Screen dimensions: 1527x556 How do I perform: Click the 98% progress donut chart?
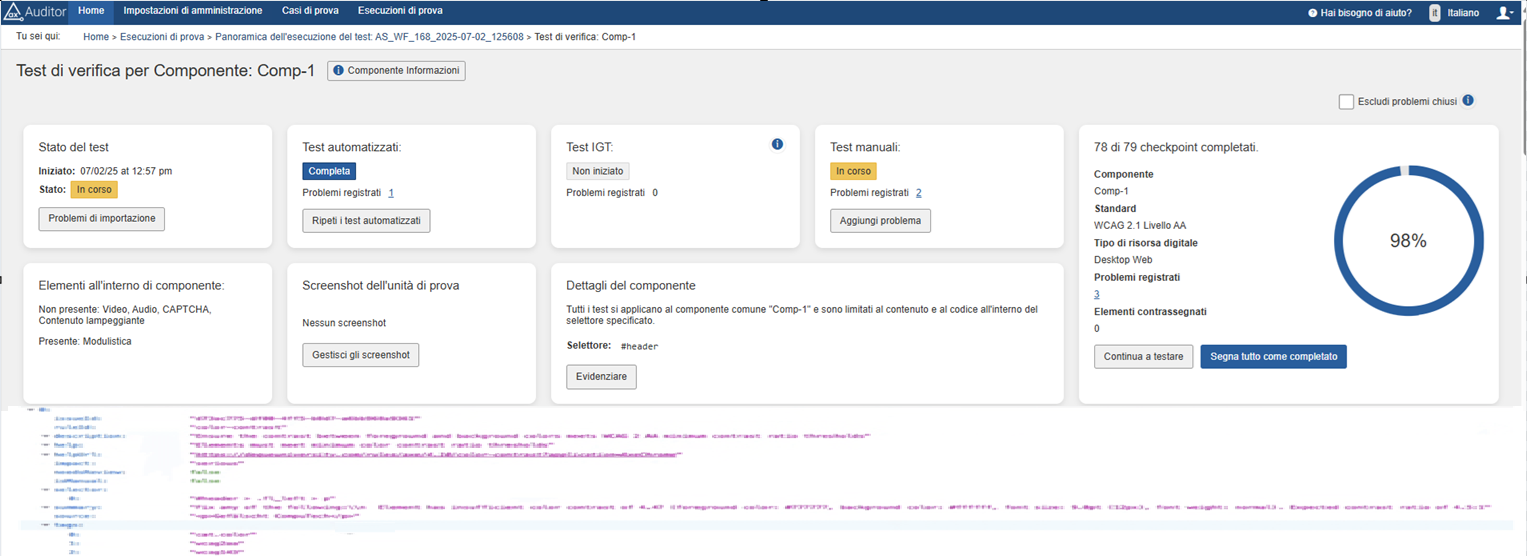pos(1408,241)
